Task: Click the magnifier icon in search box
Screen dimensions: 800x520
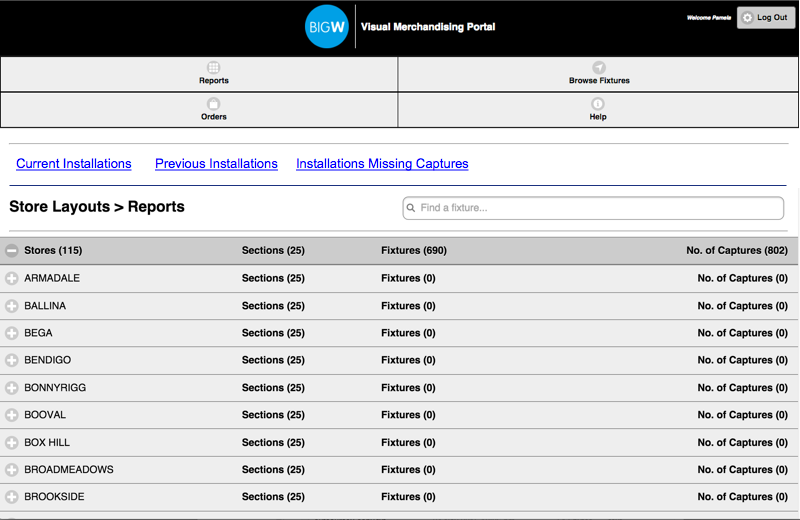Action: 411,208
